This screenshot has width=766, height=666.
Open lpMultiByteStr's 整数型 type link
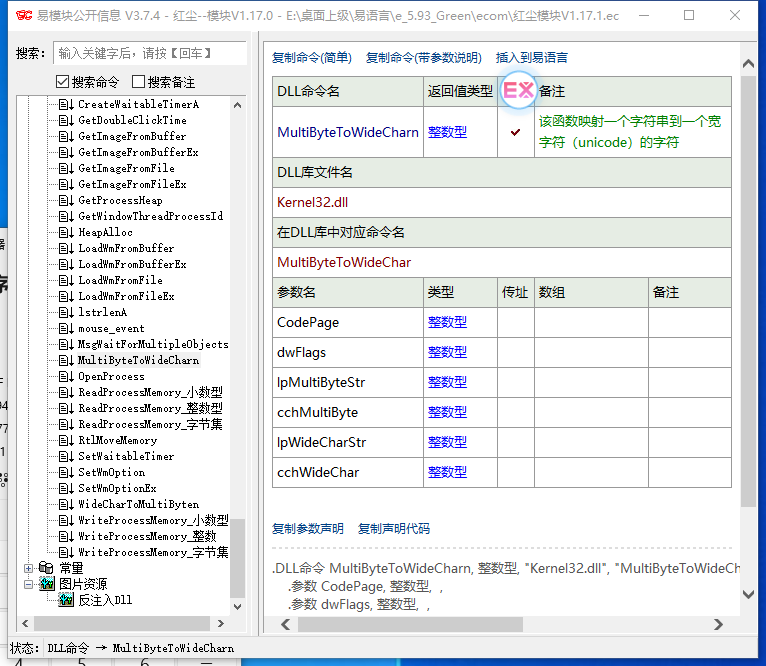(x=447, y=382)
